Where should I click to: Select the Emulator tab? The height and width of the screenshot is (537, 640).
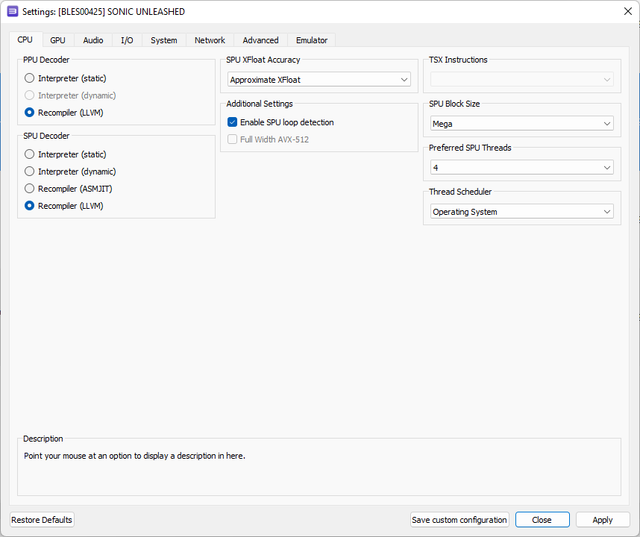312,40
